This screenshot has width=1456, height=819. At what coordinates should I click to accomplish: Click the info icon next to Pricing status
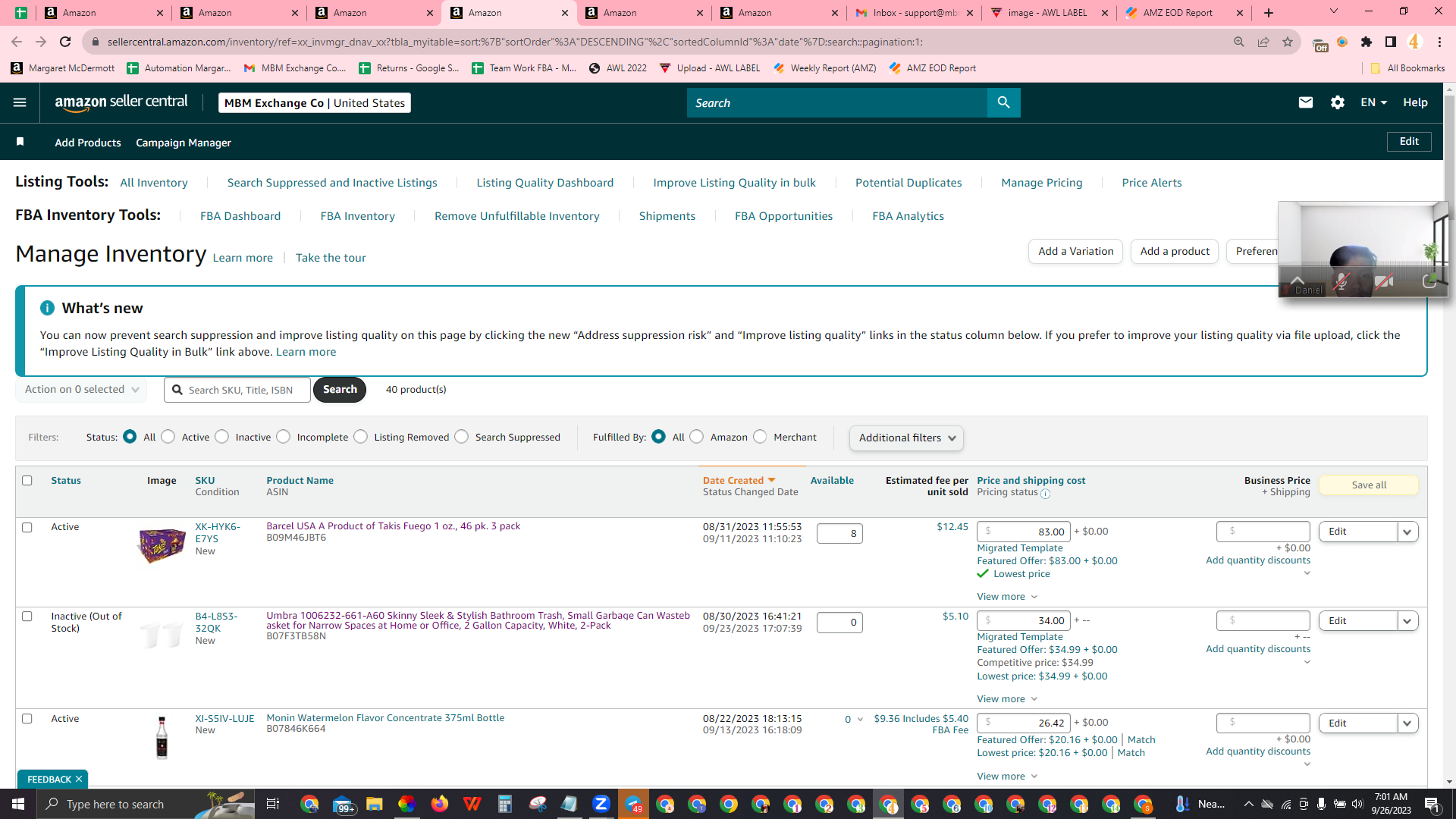(1046, 494)
